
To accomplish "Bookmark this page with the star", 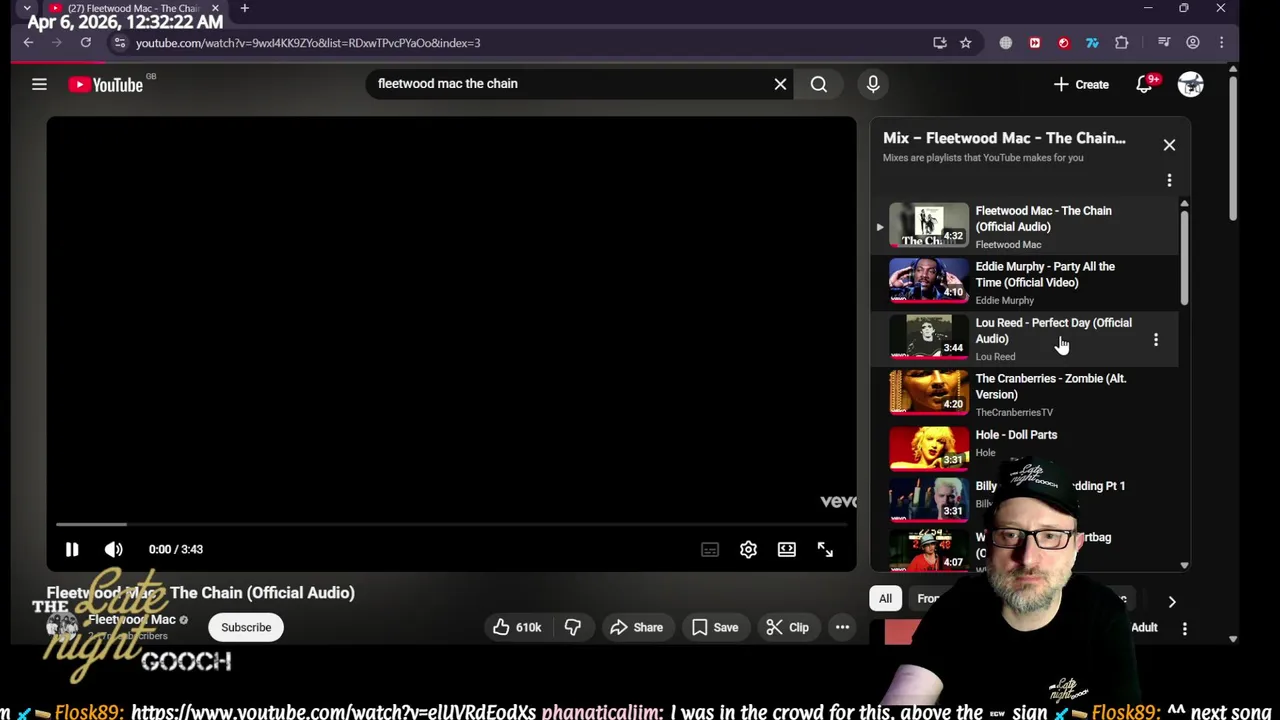I will point(965,43).
